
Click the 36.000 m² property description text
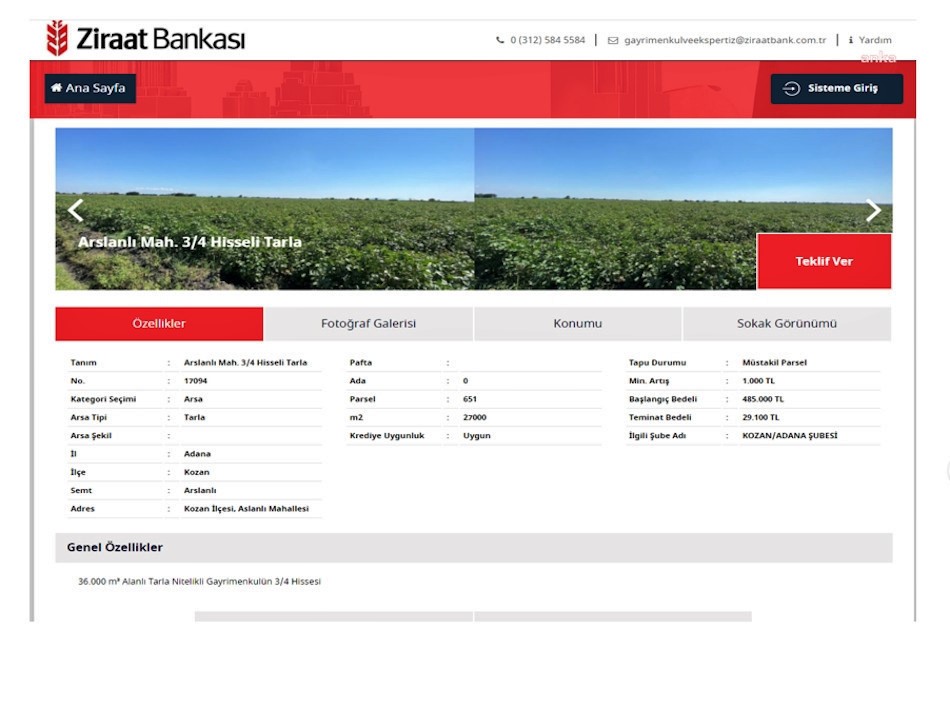pos(200,581)
